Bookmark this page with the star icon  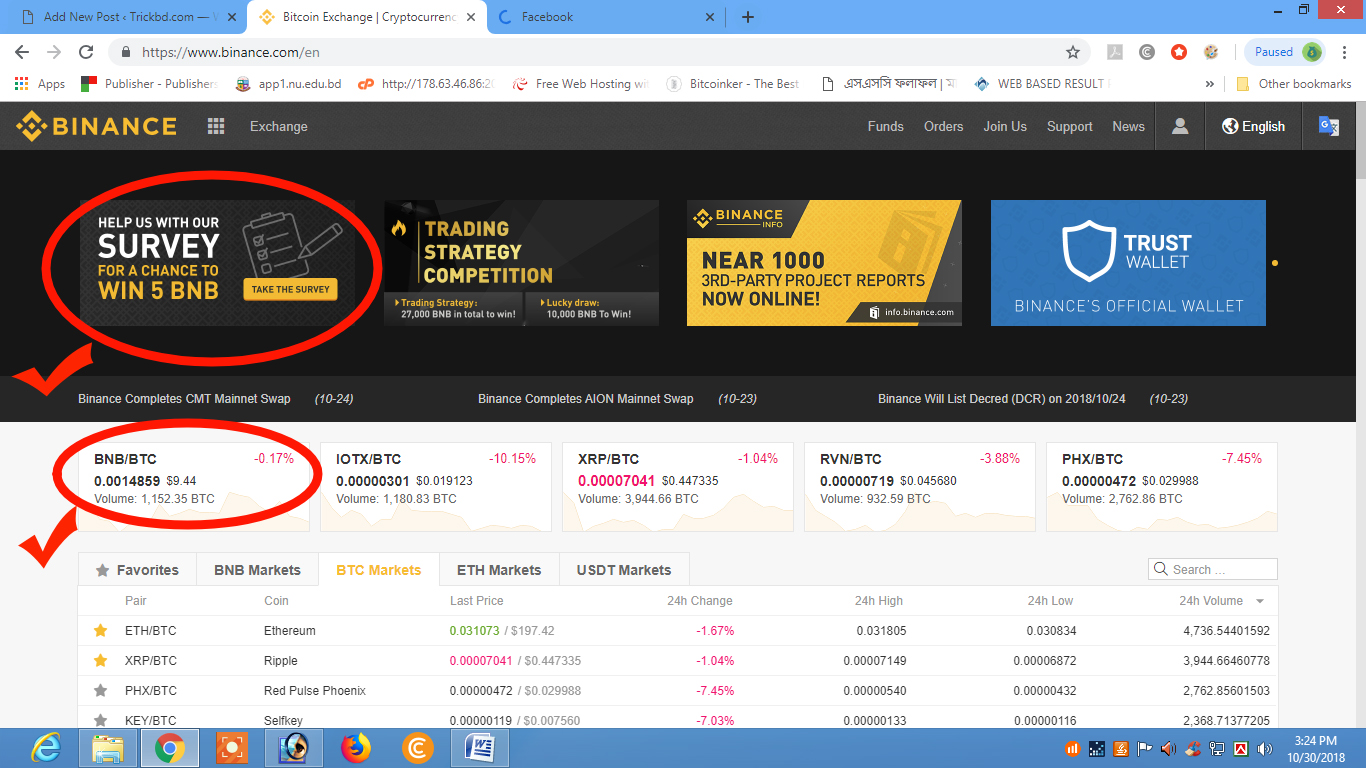coord(1073,52)
